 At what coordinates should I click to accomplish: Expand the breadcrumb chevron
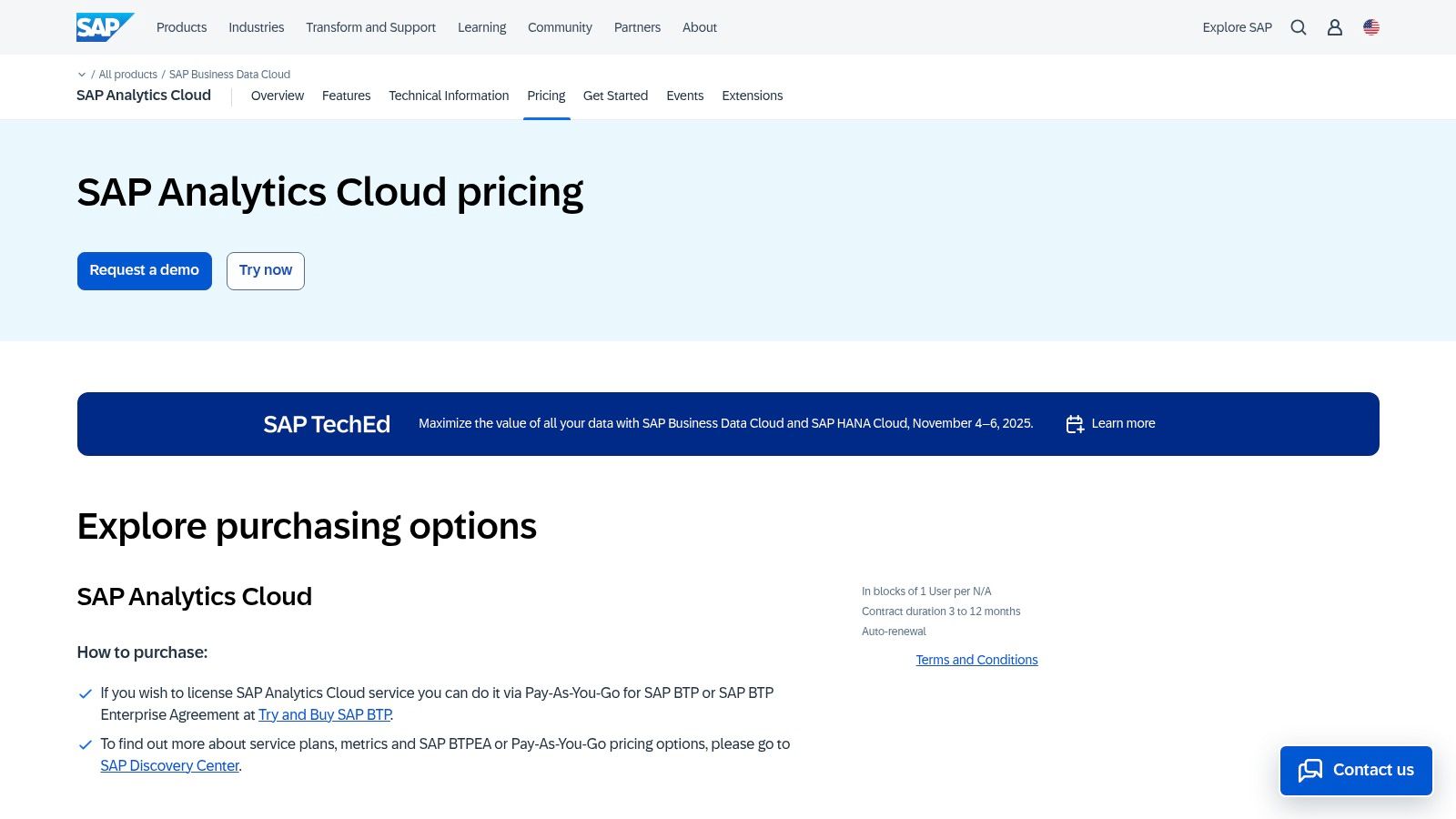[x=82, y=75]
